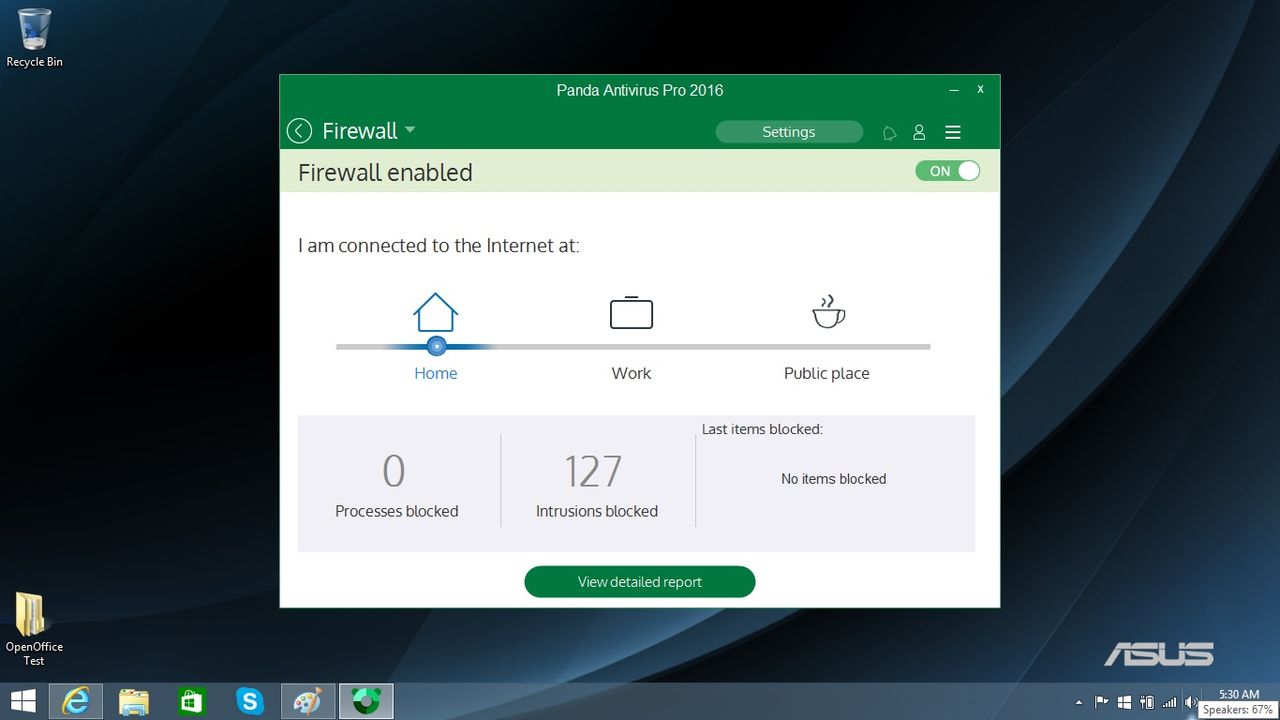Viewport: 1280px width, 720px height.
Task: Click the 0 Processes blocked counter
Action: click(x=396, y=485)
